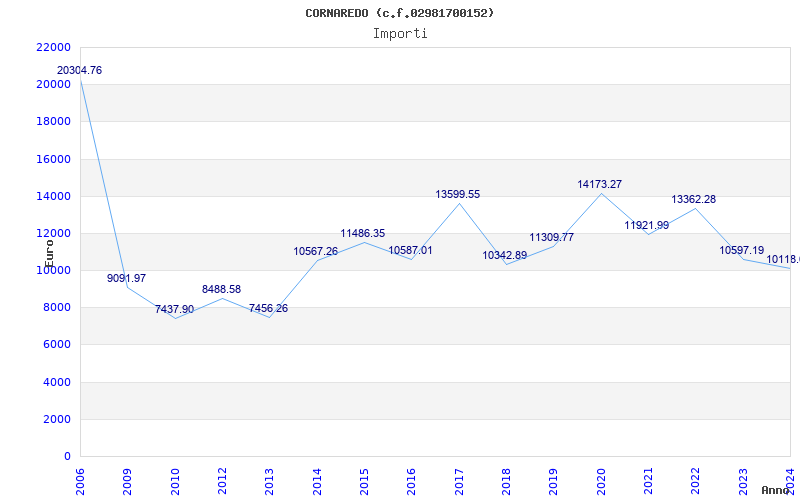Select the 2012 x-axis year label
The height and width of the screenshot is (500, 800).
222,481
